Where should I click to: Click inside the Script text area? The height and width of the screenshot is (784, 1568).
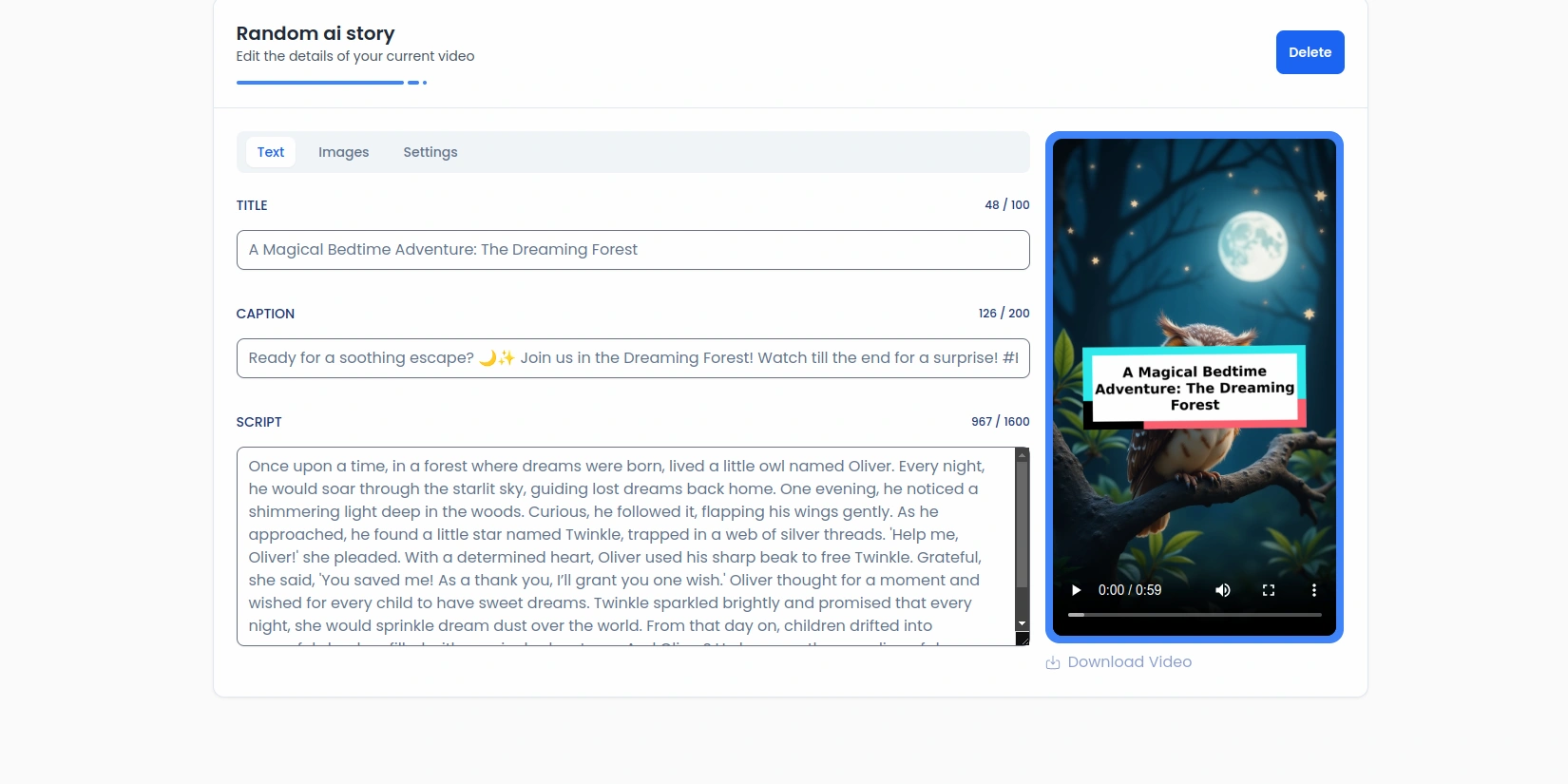point(618,545)
